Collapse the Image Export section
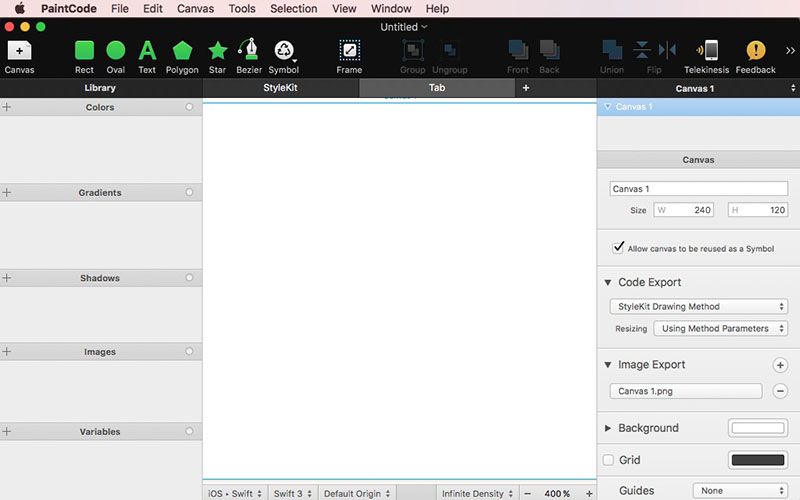The image size is (800, 500). point(608,365)
